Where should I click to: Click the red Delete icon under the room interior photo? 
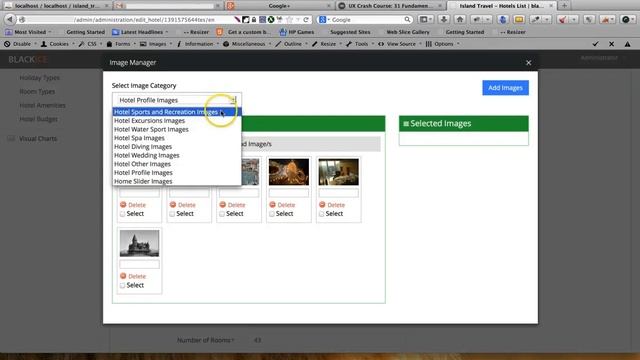(x=322, y=204)
